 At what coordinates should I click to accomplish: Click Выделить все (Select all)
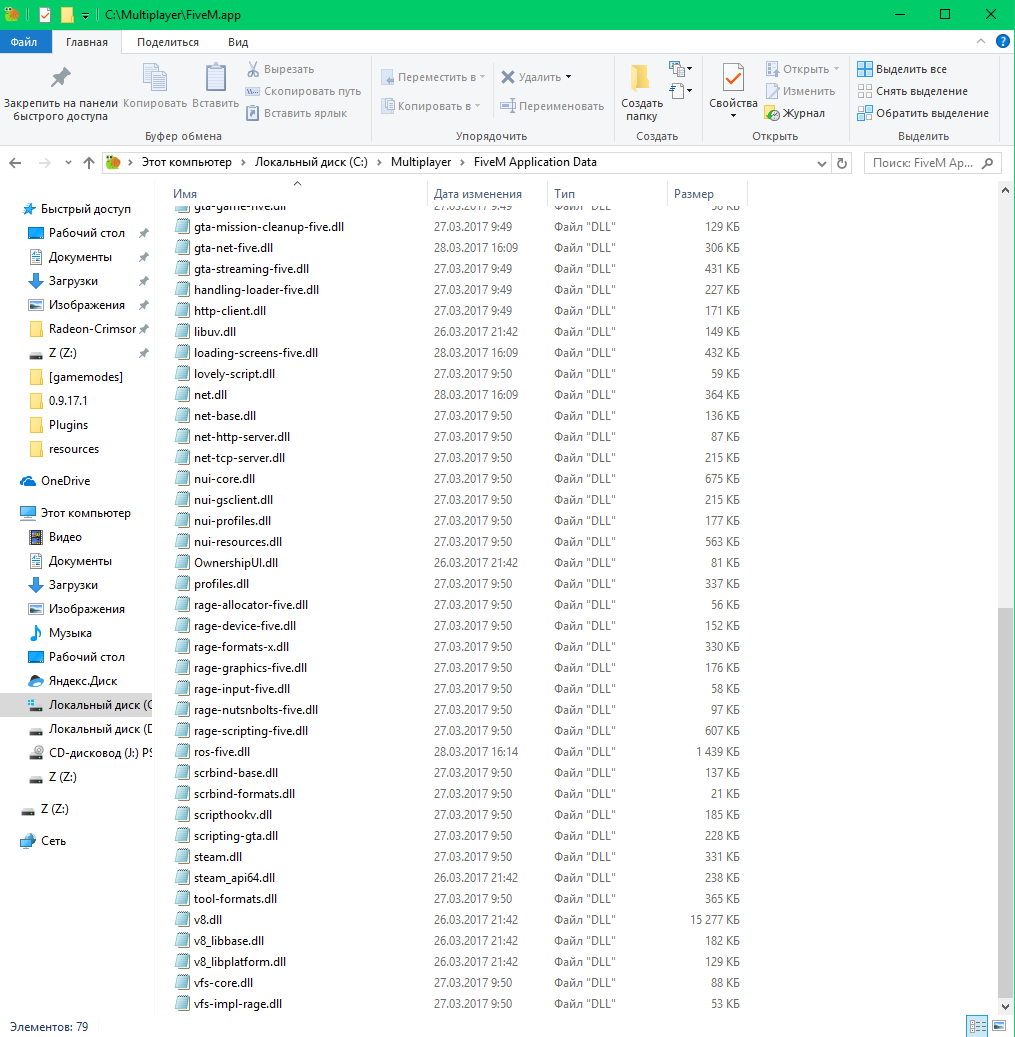tap(902, 69)
